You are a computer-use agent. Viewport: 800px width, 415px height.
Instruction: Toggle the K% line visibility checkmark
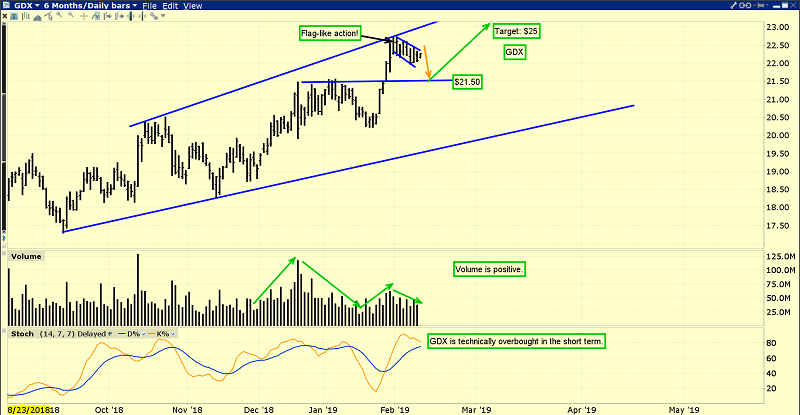pos(173,334)
